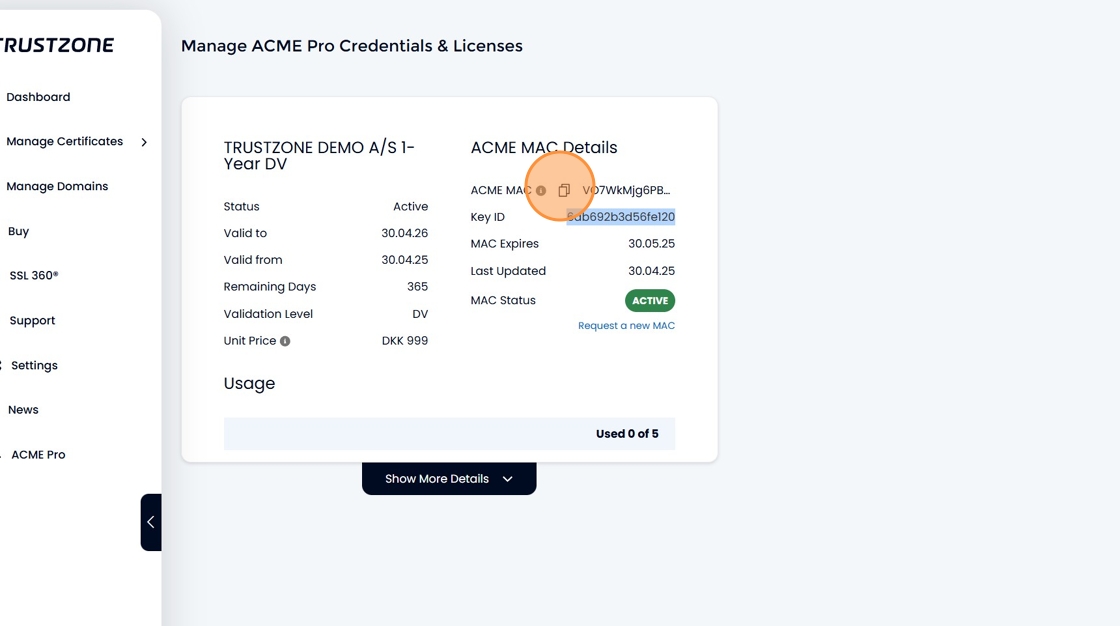Viewport: 1120px width, 626px height.
Task: Navigate to SSL 360
Action: click(34, 276)
